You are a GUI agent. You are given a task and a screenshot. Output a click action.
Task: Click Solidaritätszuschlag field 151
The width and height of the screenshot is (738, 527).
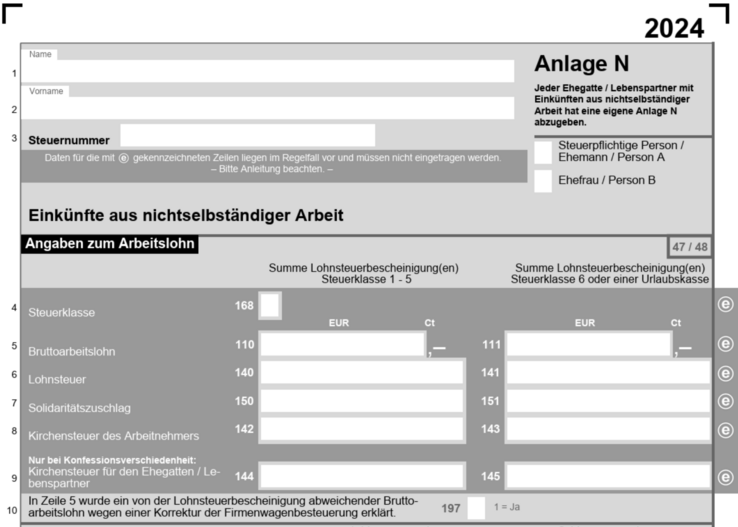[x=608, y=401]
